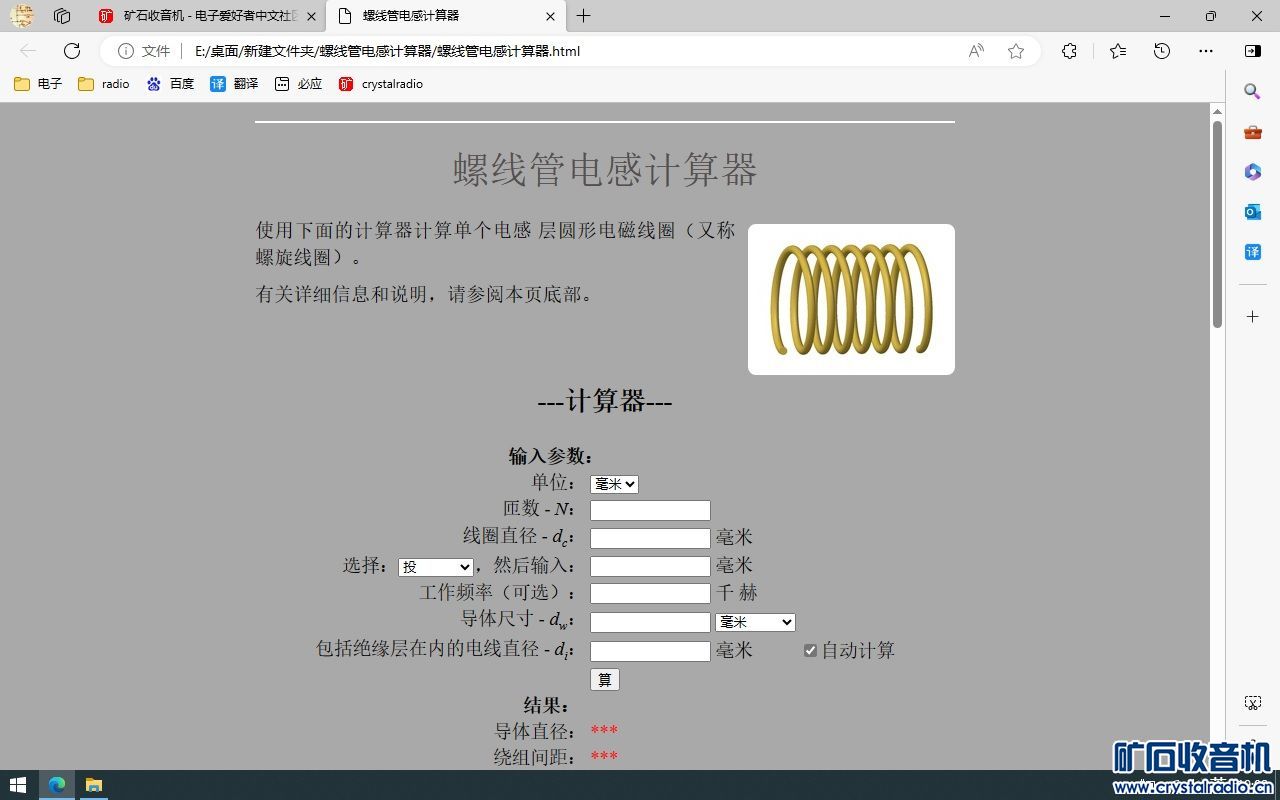The width and height of the screenshot is (1280, 800).
Task: Open Microsoft Edge from the taskbar
Action: coord(57,785)
